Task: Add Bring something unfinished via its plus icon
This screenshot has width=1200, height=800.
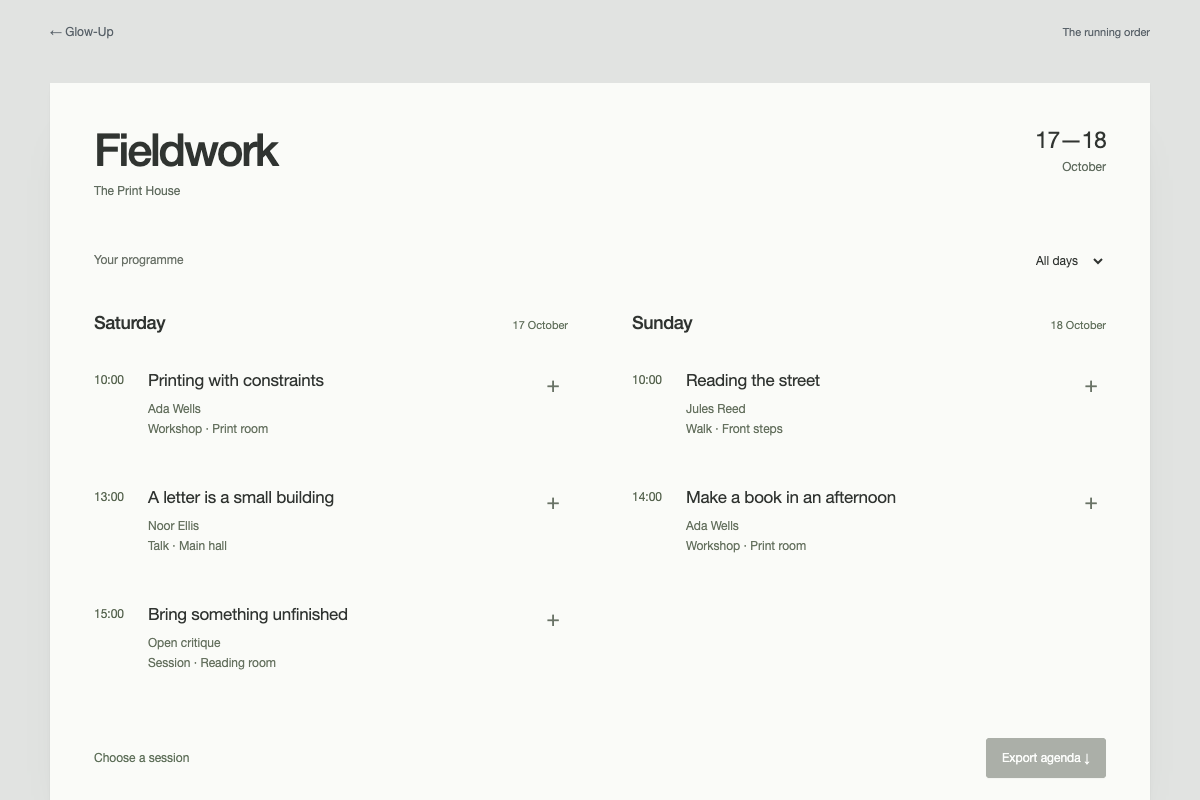Action: (x=553, y=620)
